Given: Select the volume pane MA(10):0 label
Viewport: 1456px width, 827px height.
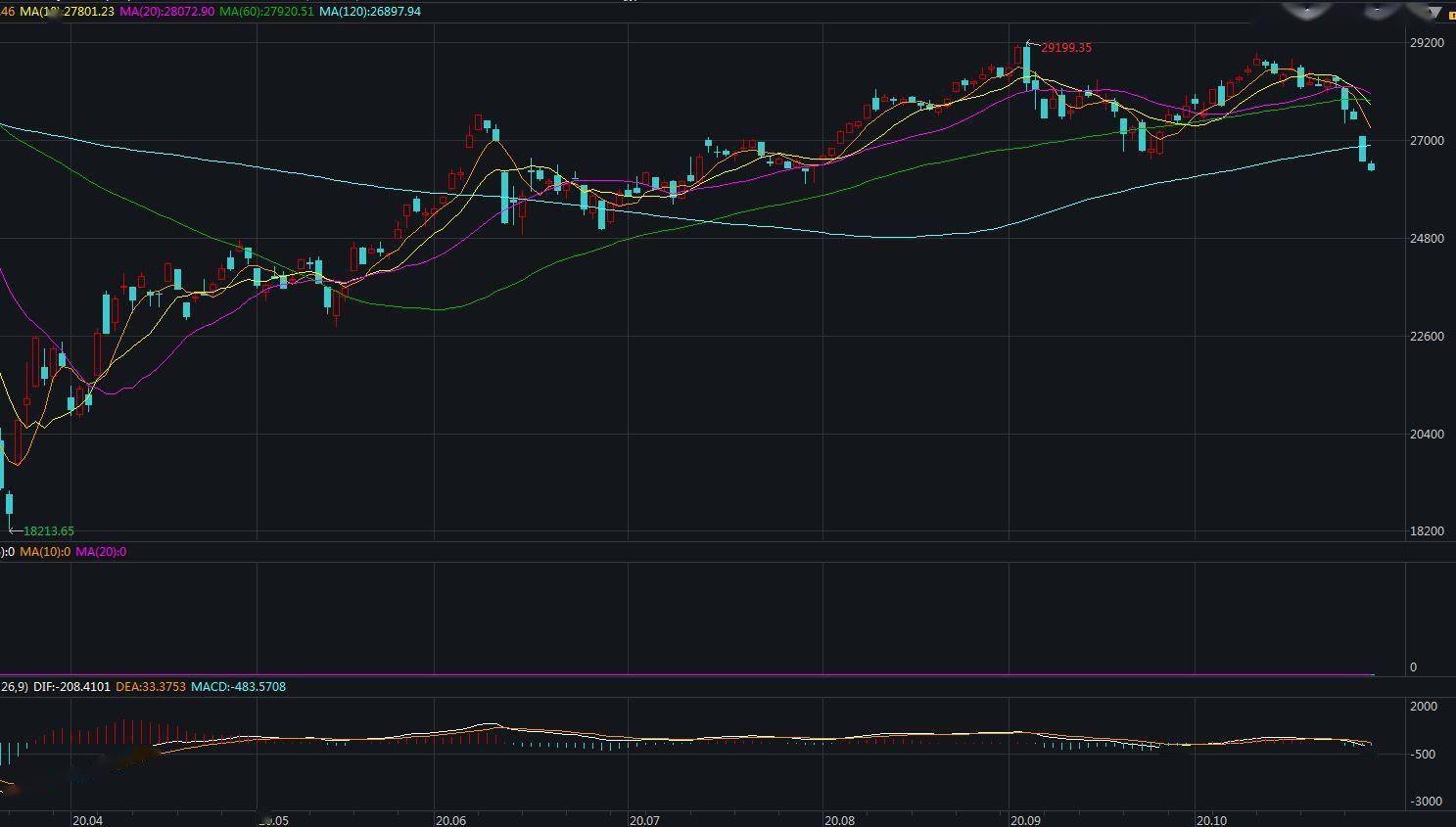Looking at the screenshot, I should (45, 552).
